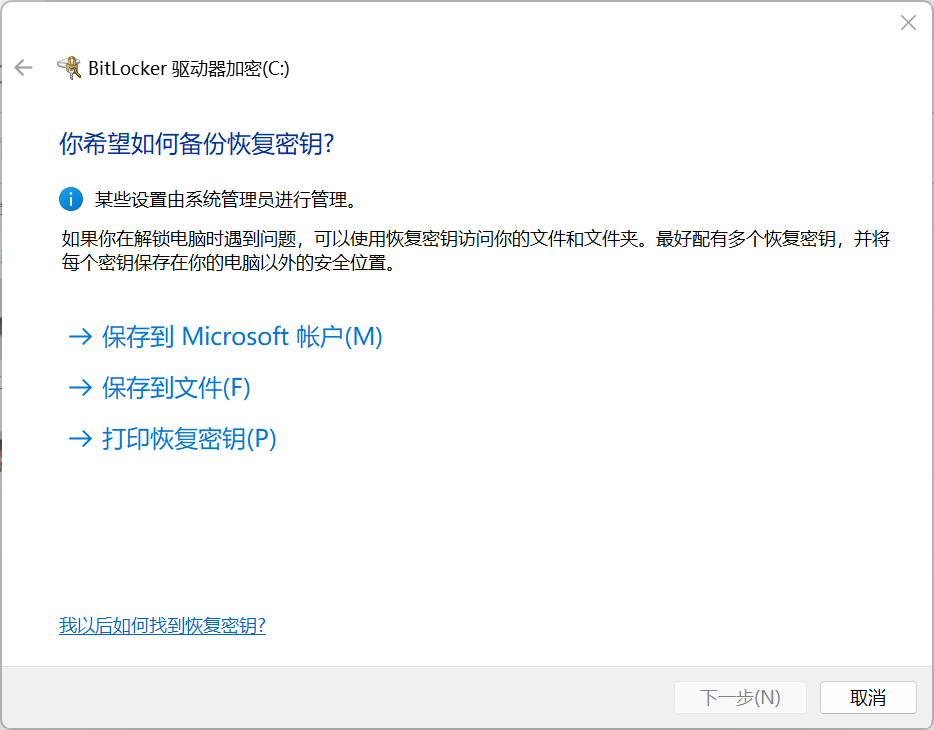Click the heading 你希望如何备份恢复密钥?
This screenshot has width=934, height=730.
[197, 143]
